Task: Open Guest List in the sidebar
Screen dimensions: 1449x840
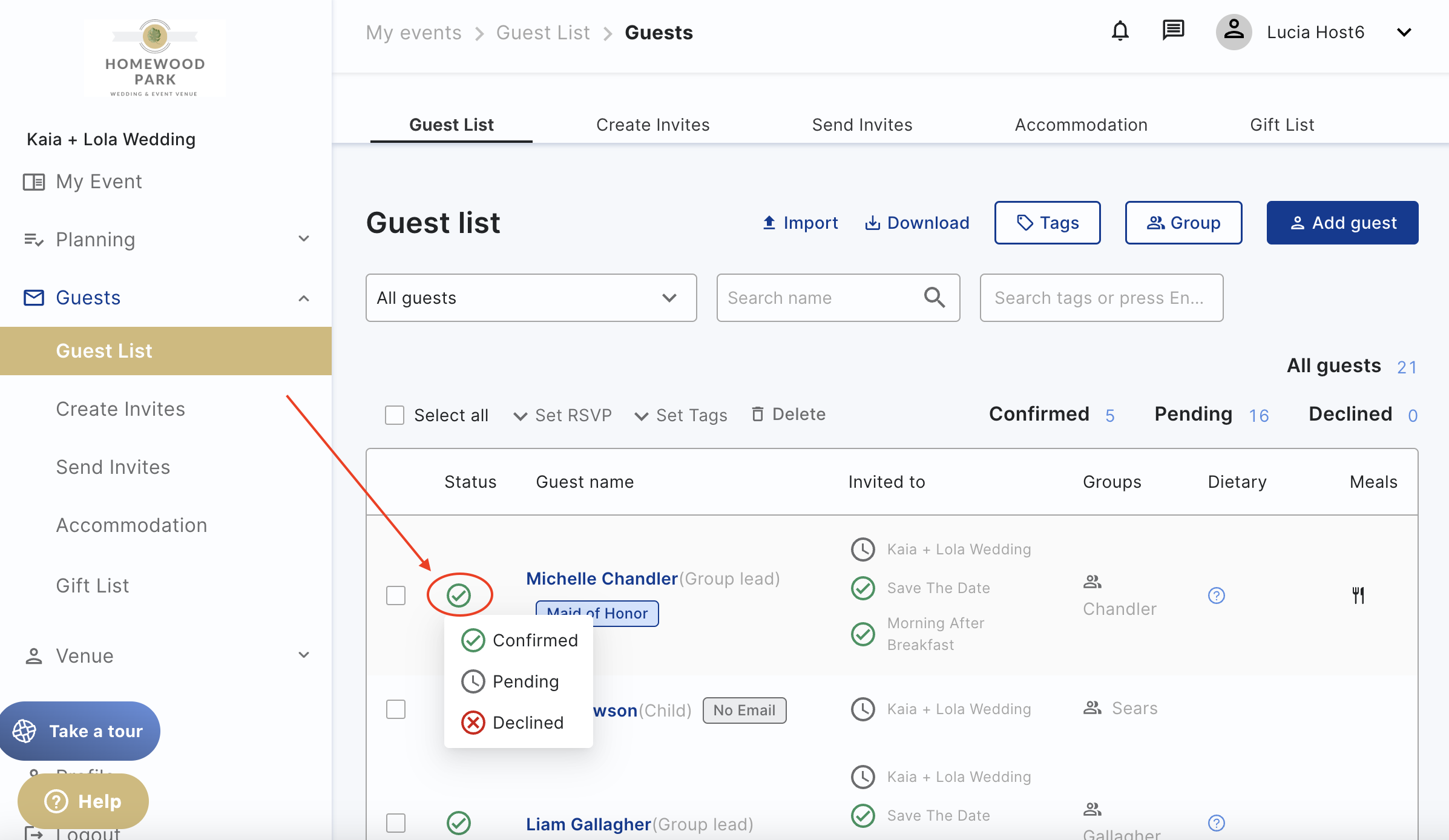Action: (x=166, y=351)
